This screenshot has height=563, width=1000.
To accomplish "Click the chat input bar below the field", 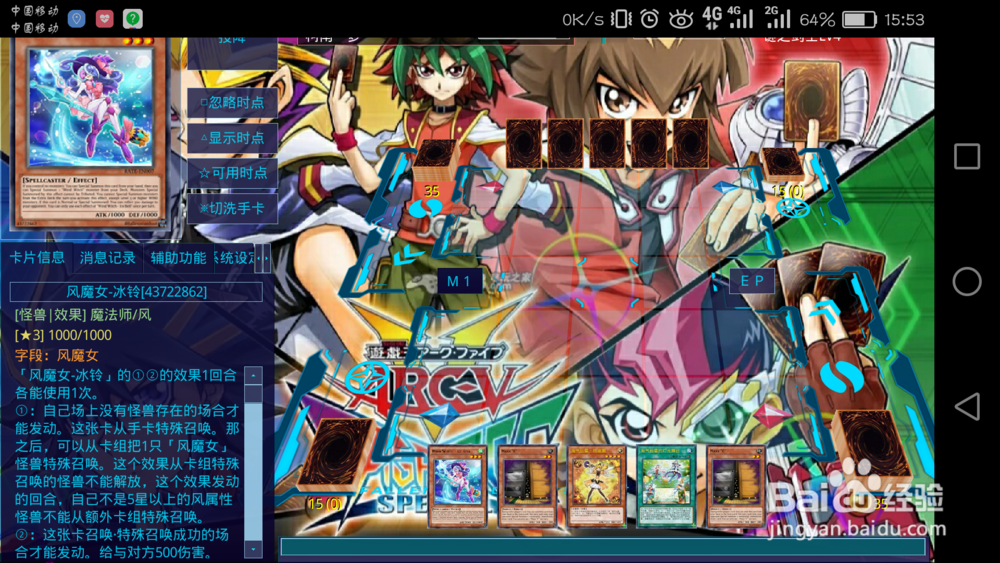I will point(603,547).
